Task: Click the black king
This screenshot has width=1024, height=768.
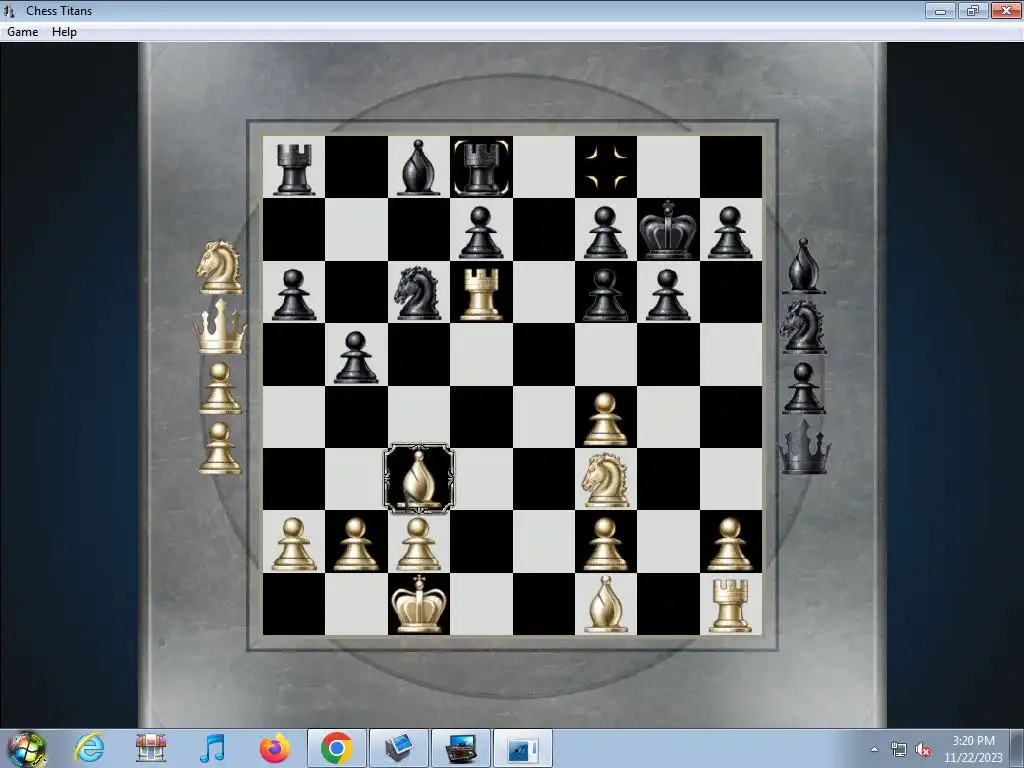Action: coord(667,231)
